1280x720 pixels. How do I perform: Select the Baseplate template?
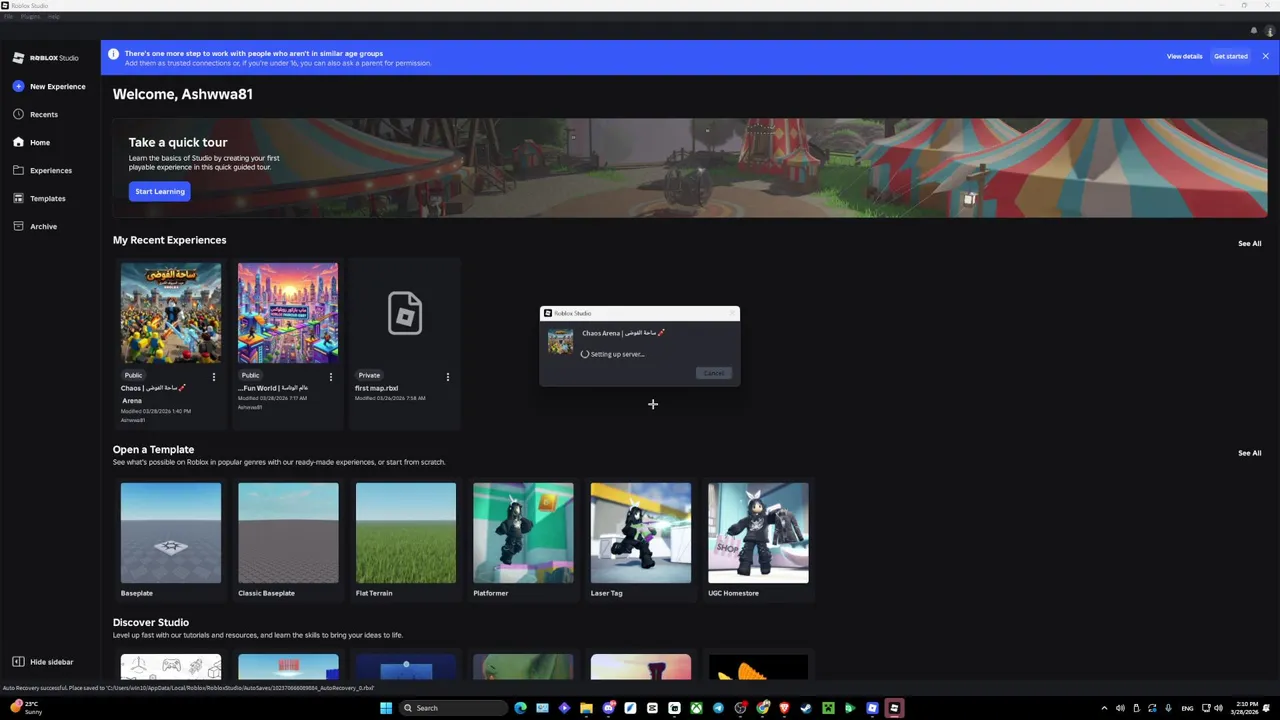pos(171,533)
